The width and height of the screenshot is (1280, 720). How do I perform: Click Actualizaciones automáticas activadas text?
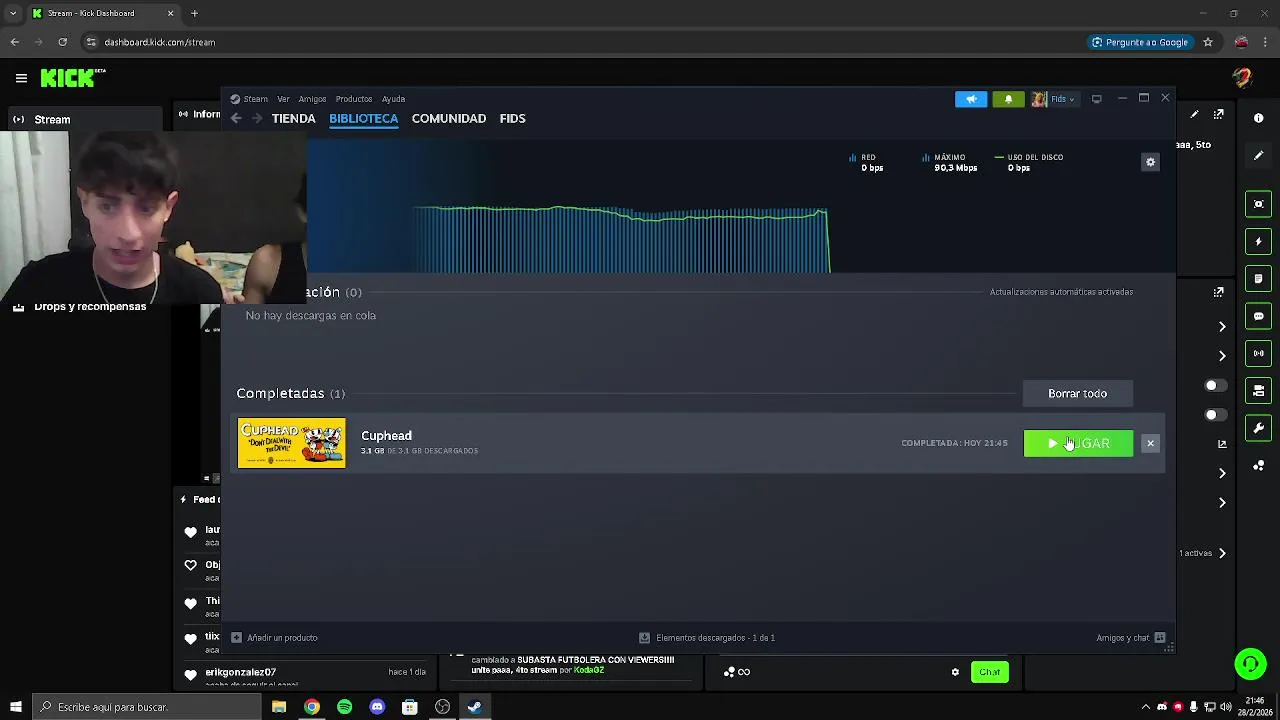click(1061, 292)
